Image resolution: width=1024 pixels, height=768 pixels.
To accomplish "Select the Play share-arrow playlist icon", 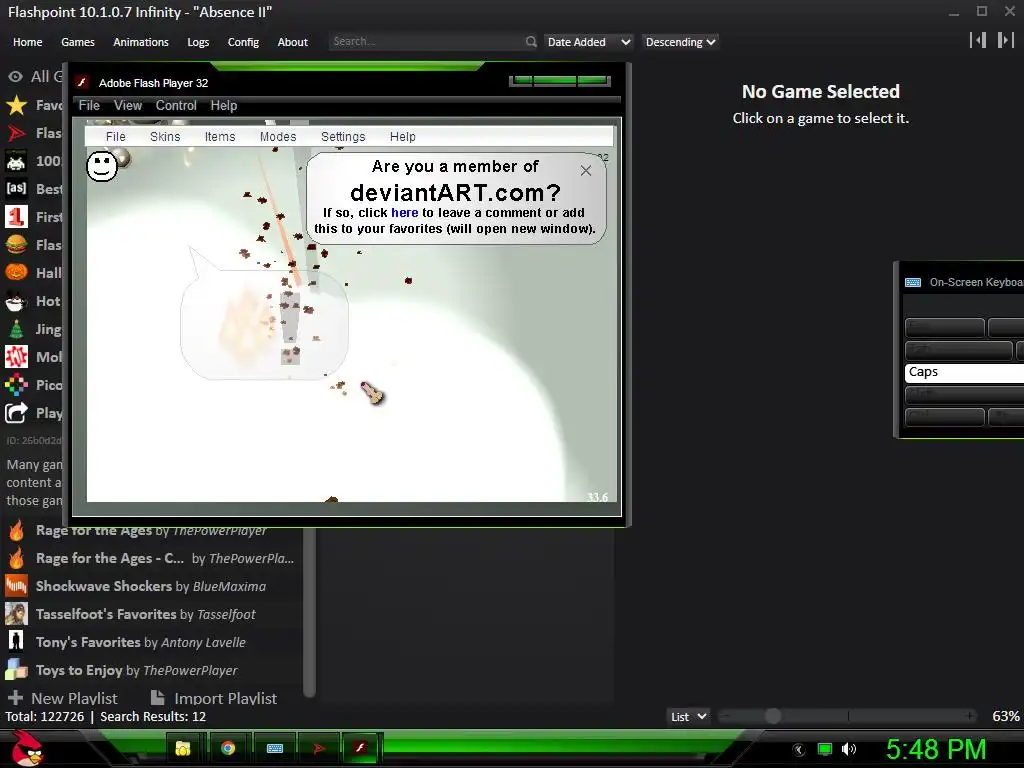I will [x=16, y=413].
